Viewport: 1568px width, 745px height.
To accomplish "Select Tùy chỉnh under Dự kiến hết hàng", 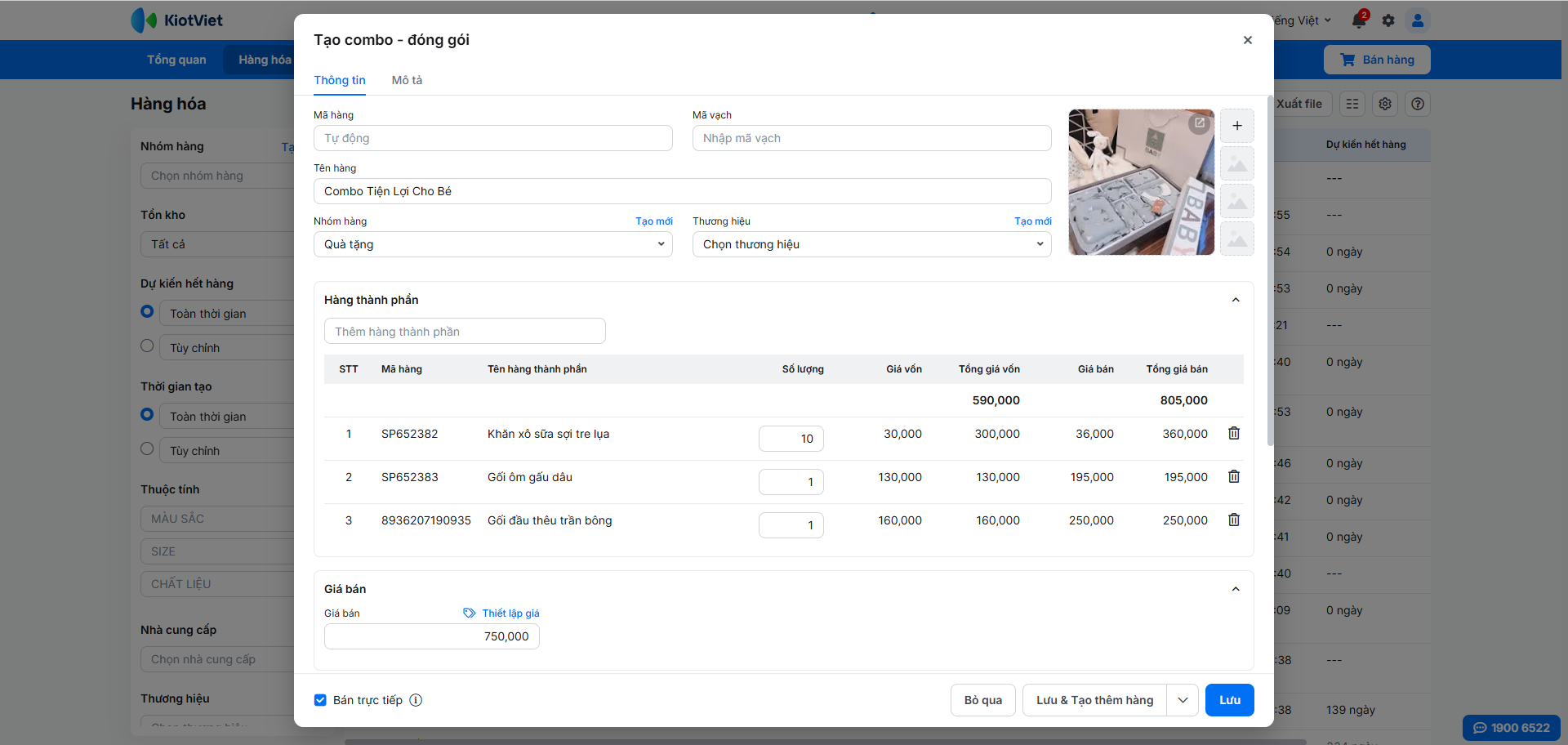I will pyautogui.click(x=147, y=346).
